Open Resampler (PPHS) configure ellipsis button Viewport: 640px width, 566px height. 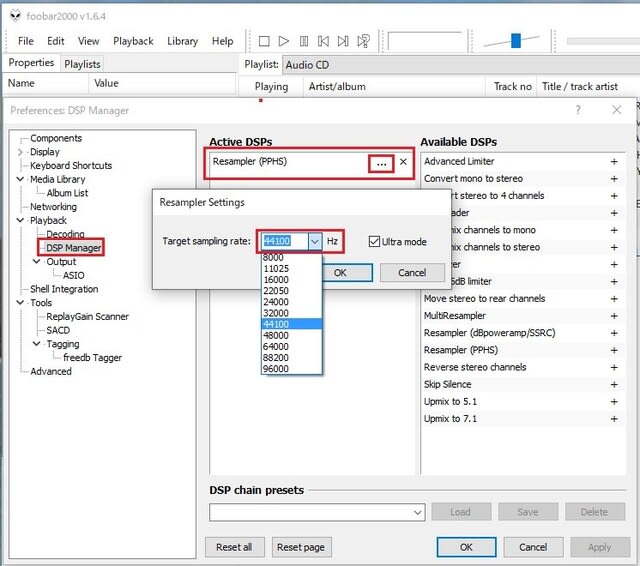tap(381, 164)
